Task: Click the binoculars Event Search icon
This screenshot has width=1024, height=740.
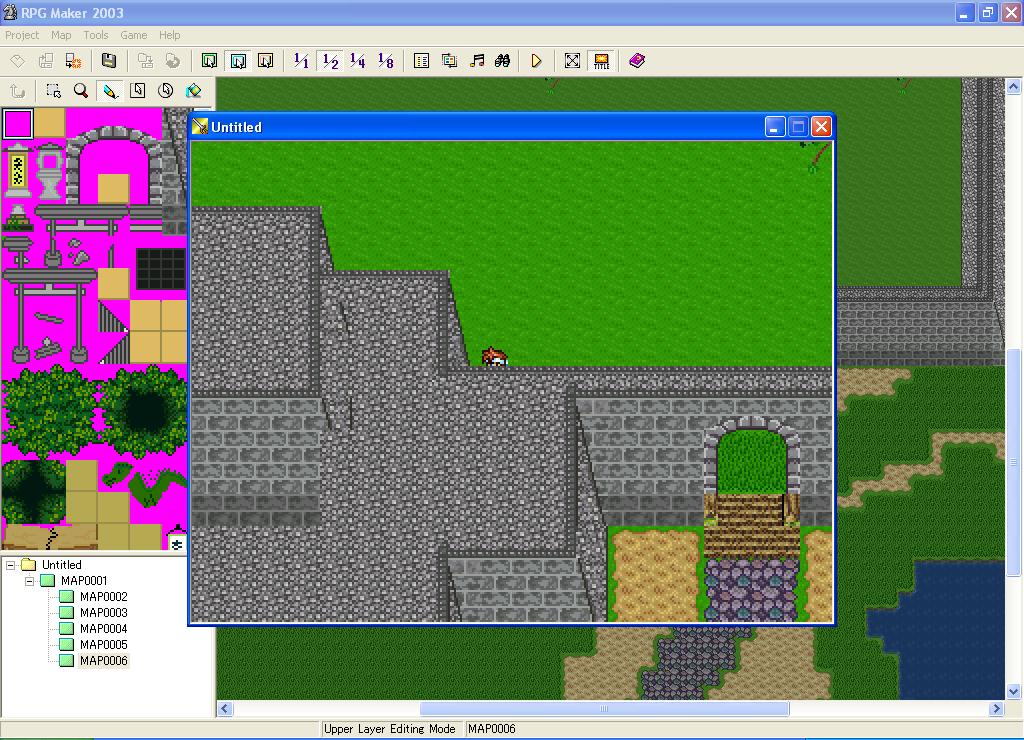Action: pos(503,61)
